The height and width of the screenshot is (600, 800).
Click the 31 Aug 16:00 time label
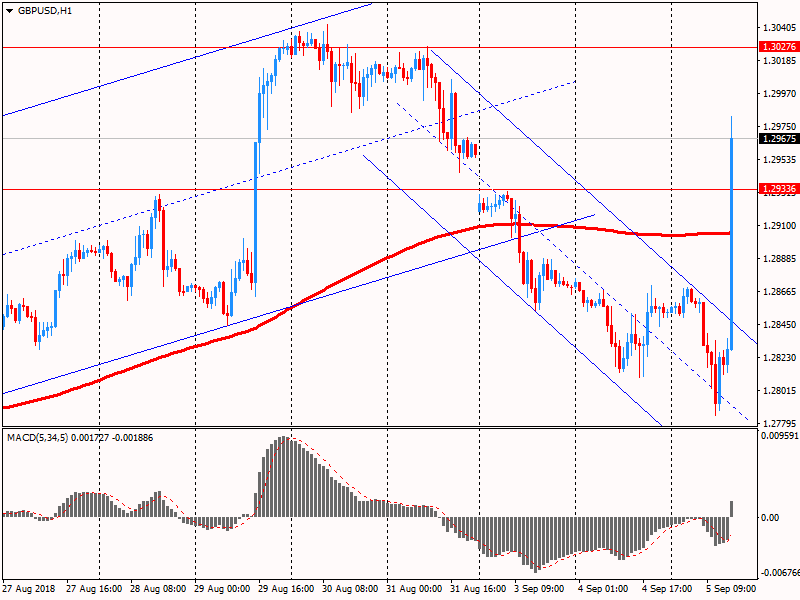478,589
